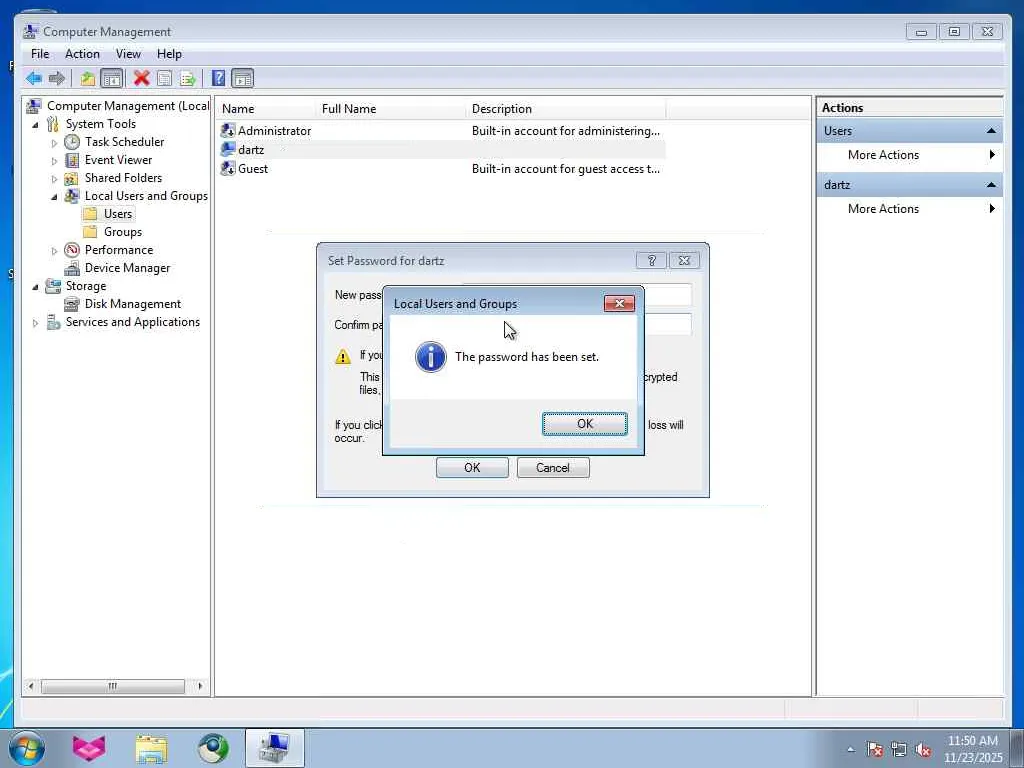This screenshot has height=768, width=1024.
Task: Select the Administrator account description text
Action: coord(566,131)
